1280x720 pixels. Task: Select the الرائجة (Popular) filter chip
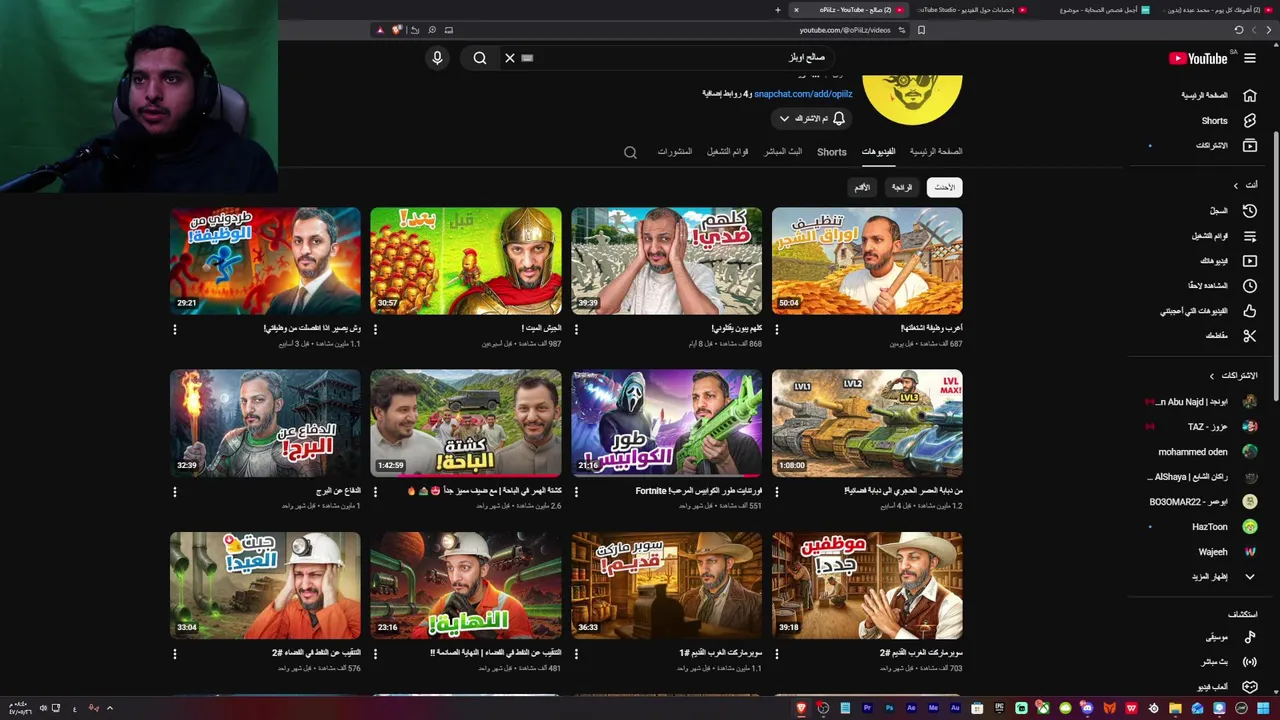902,187
